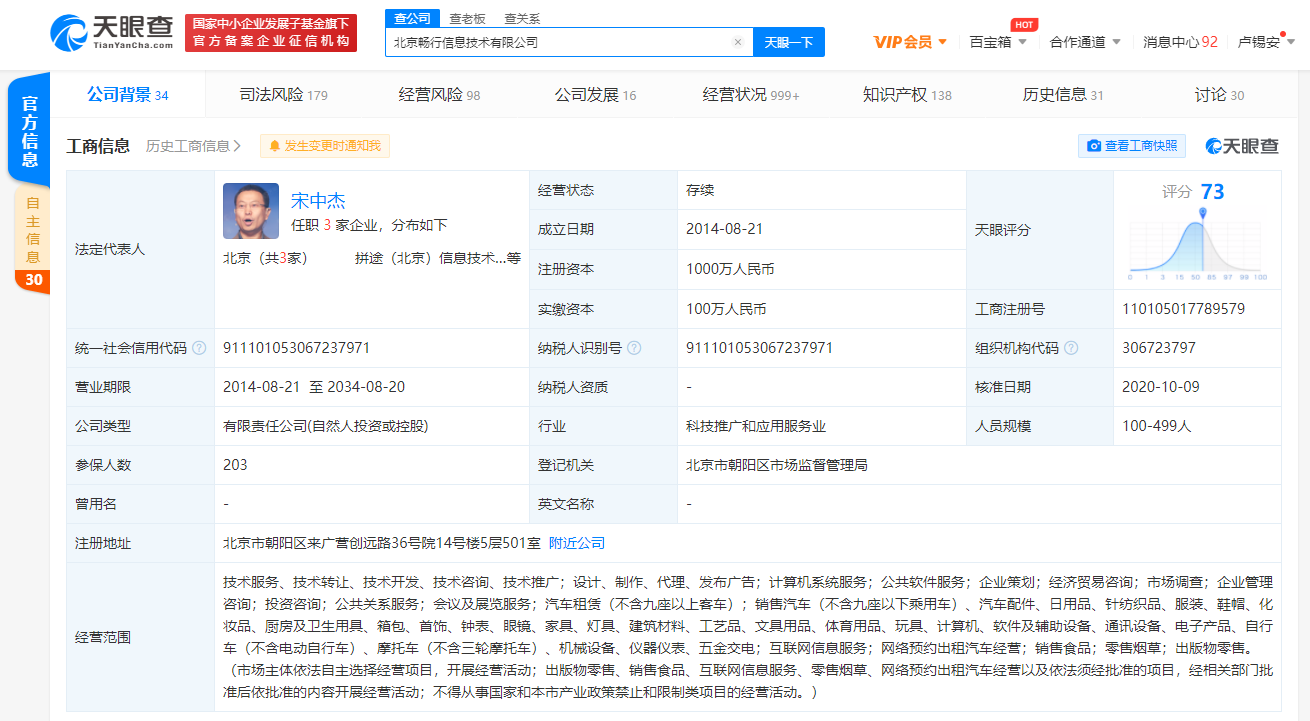Screen dimensions: 1310x721
Task: Open the VIP会员 dropdown
Action: pos(910,42)
